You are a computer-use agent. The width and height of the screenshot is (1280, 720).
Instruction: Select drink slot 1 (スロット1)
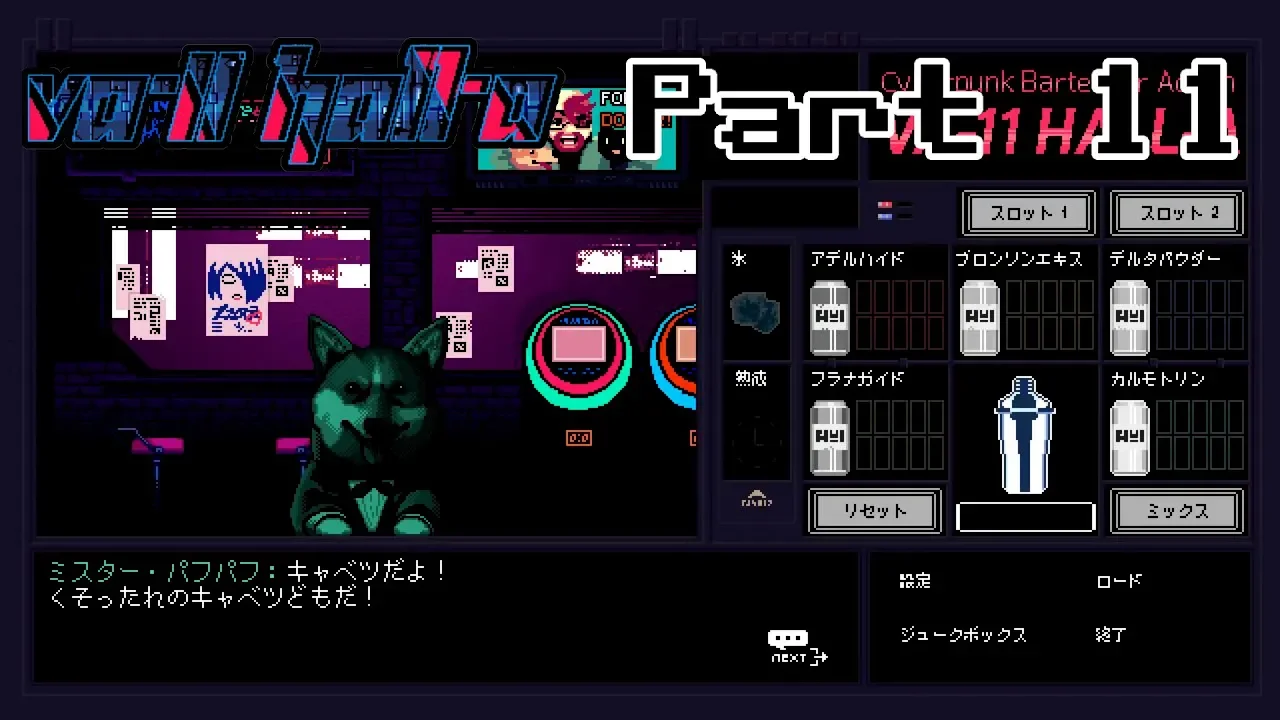click(1028, 213)
